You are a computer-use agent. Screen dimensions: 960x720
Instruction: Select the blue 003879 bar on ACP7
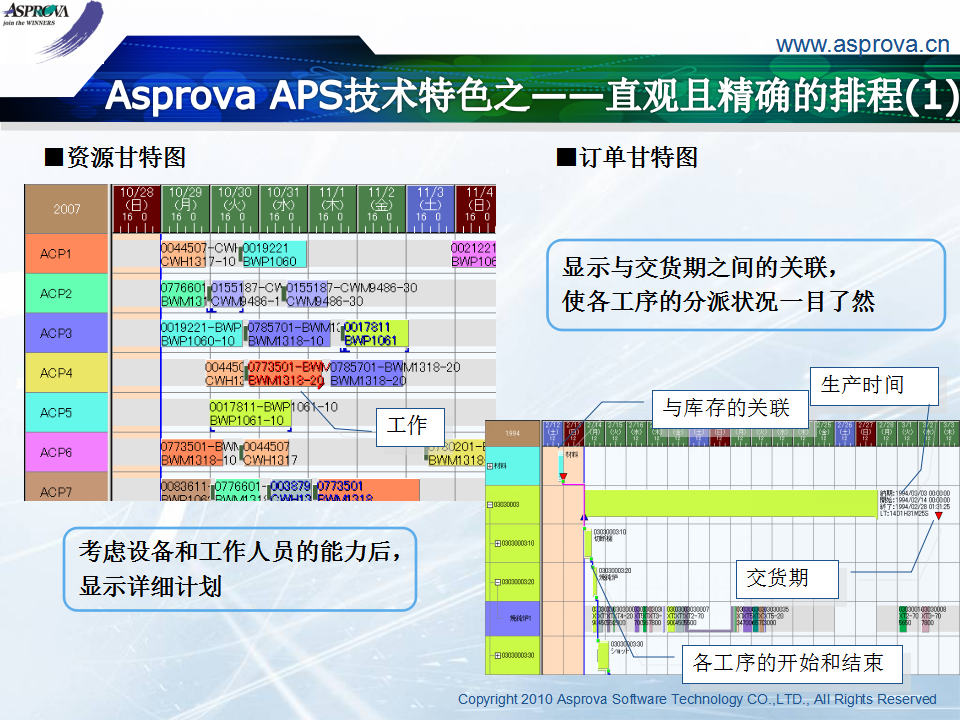click(x=290, y=490)
